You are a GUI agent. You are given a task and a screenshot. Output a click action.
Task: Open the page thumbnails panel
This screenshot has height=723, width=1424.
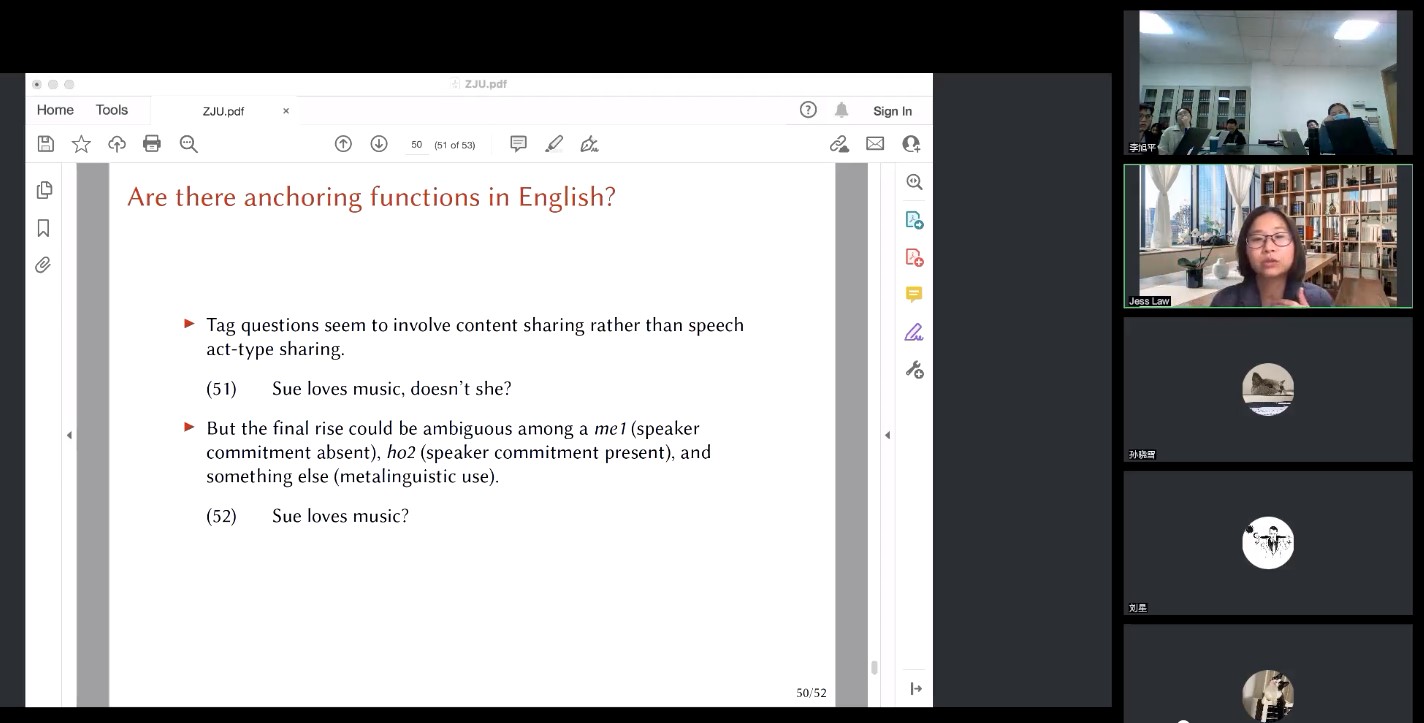tap(44, 190)
